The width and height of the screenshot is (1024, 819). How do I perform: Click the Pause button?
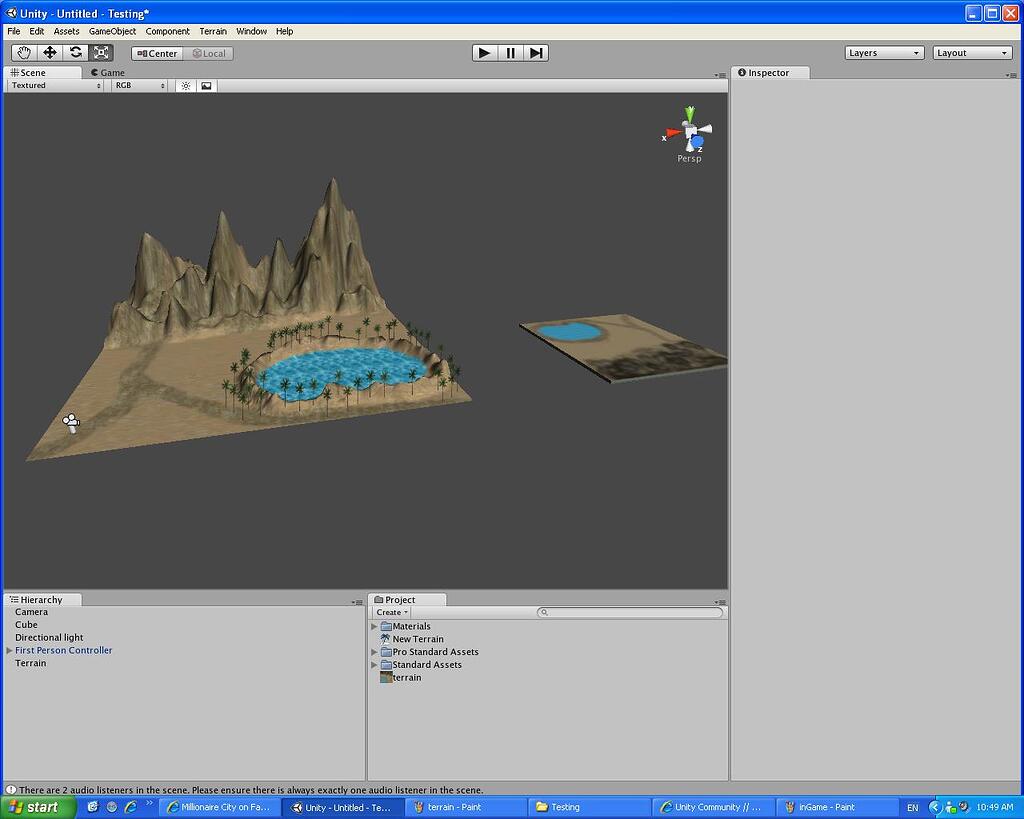pos(510,52)
